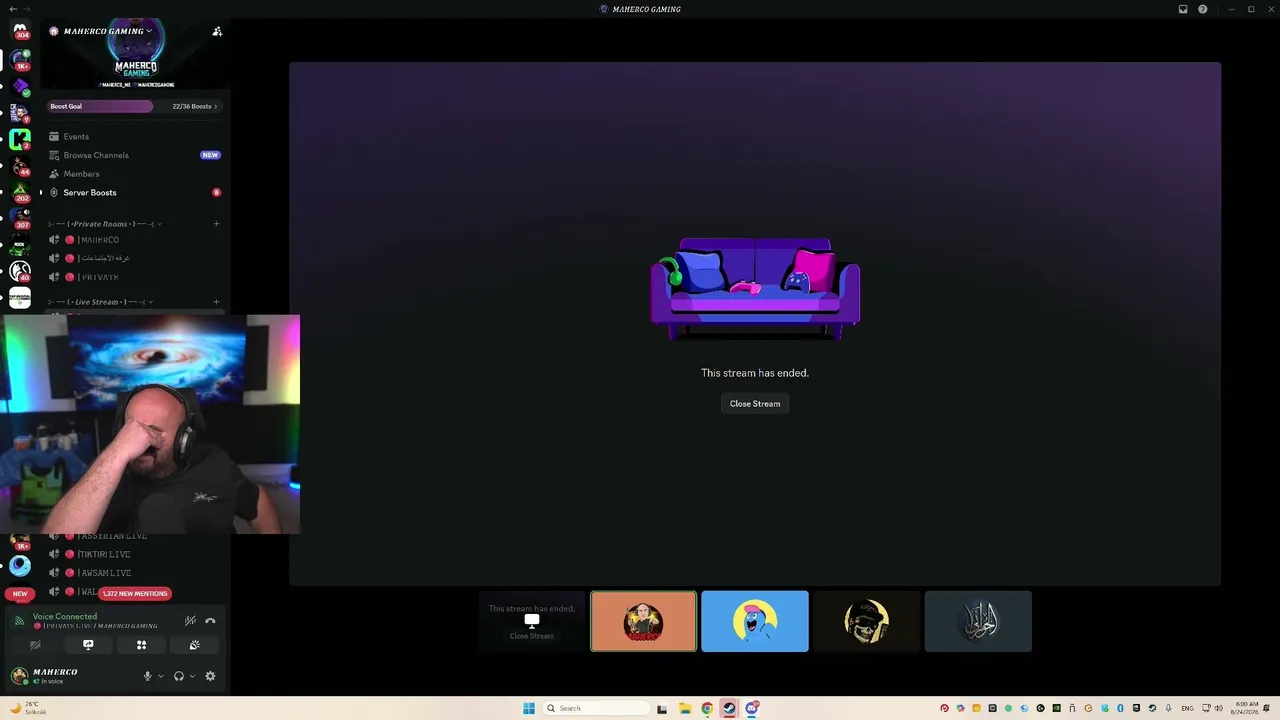This screenshot has width=1280, height=720.
Task: Click the NEW unread servers pill
Action: (x=20, y=593)
